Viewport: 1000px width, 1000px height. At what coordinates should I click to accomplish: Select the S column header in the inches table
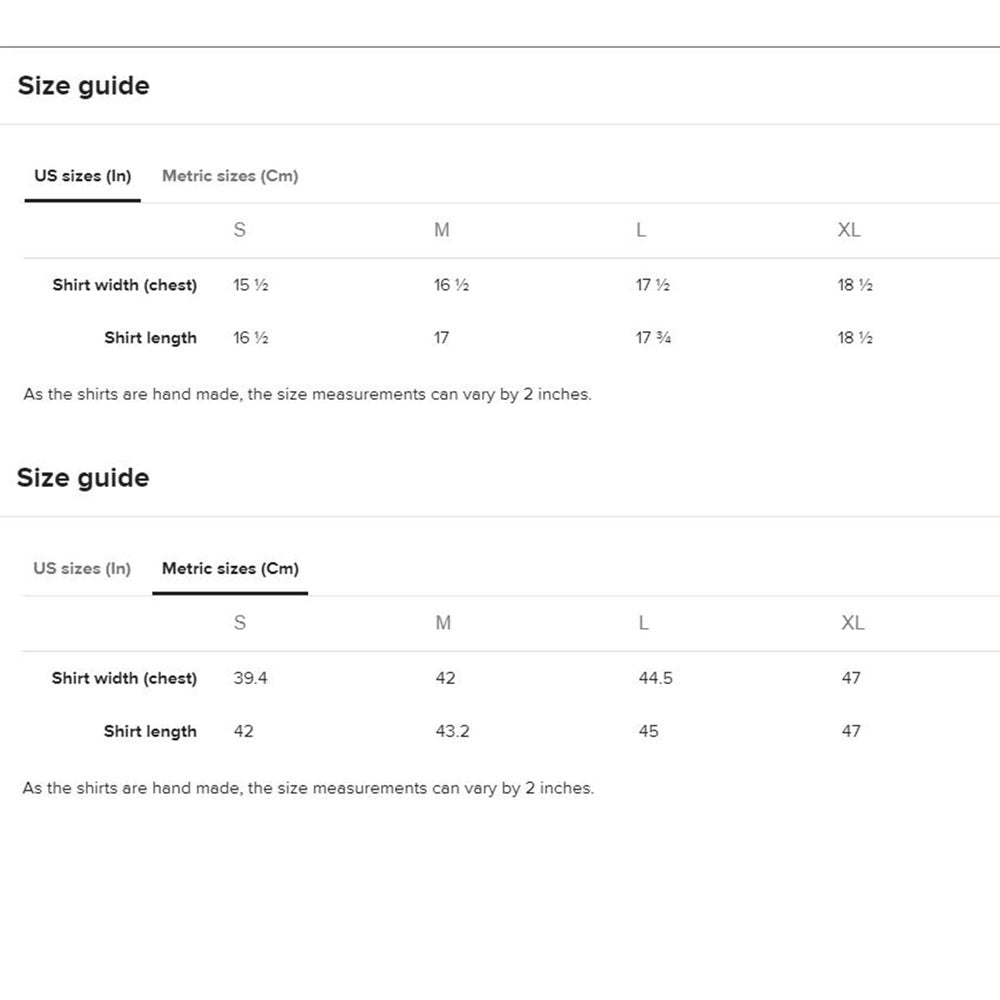239,230
